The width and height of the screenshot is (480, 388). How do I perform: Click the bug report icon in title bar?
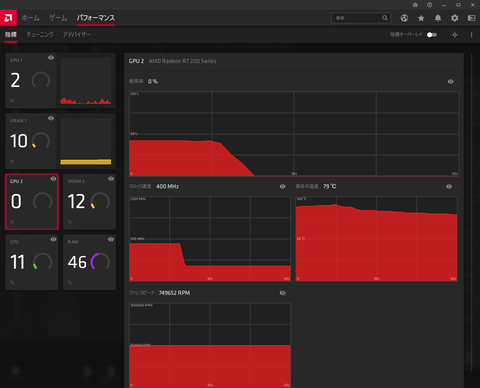[x=415, y=5]
